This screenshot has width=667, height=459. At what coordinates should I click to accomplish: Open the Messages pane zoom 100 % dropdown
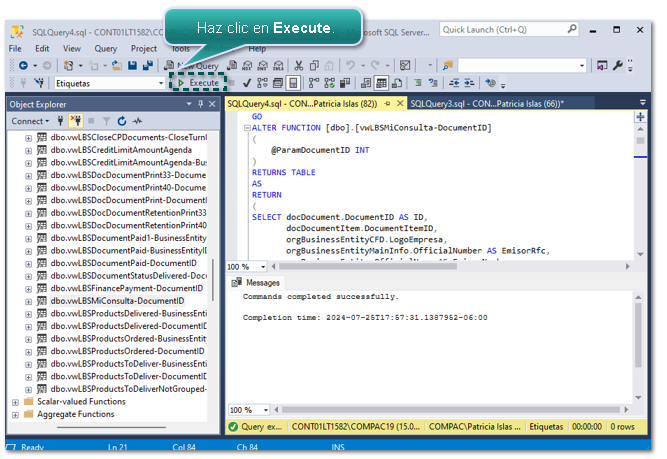[266, 410]
